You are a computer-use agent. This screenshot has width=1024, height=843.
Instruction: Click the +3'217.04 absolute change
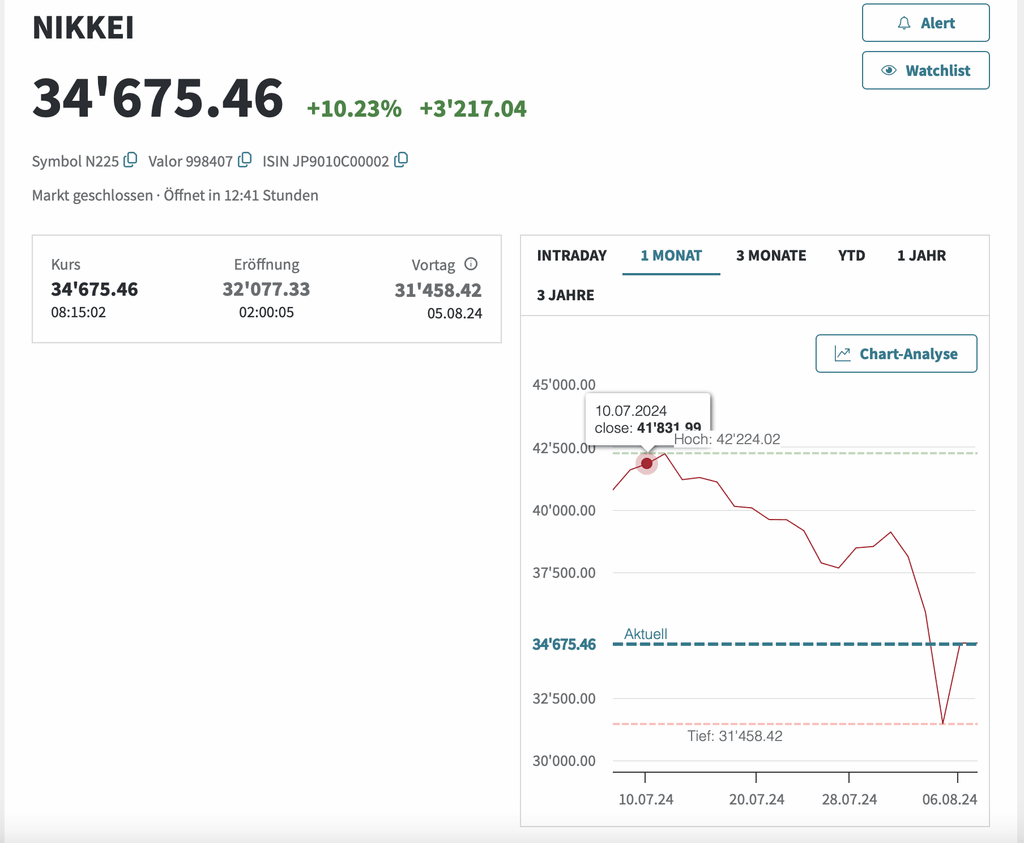473,108
